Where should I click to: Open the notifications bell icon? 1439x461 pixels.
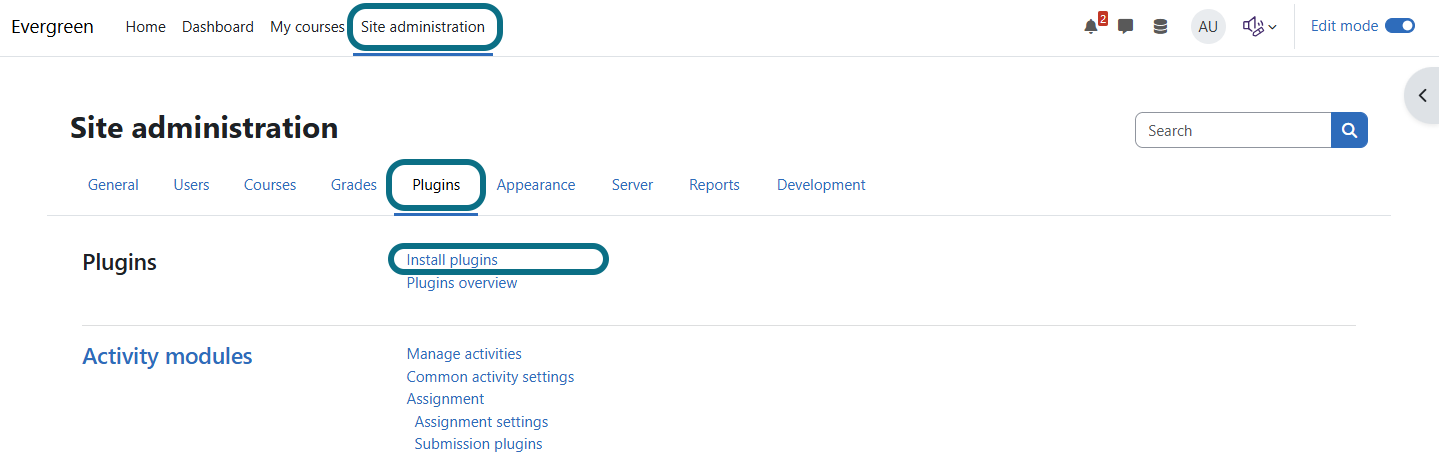(1092, 27)
